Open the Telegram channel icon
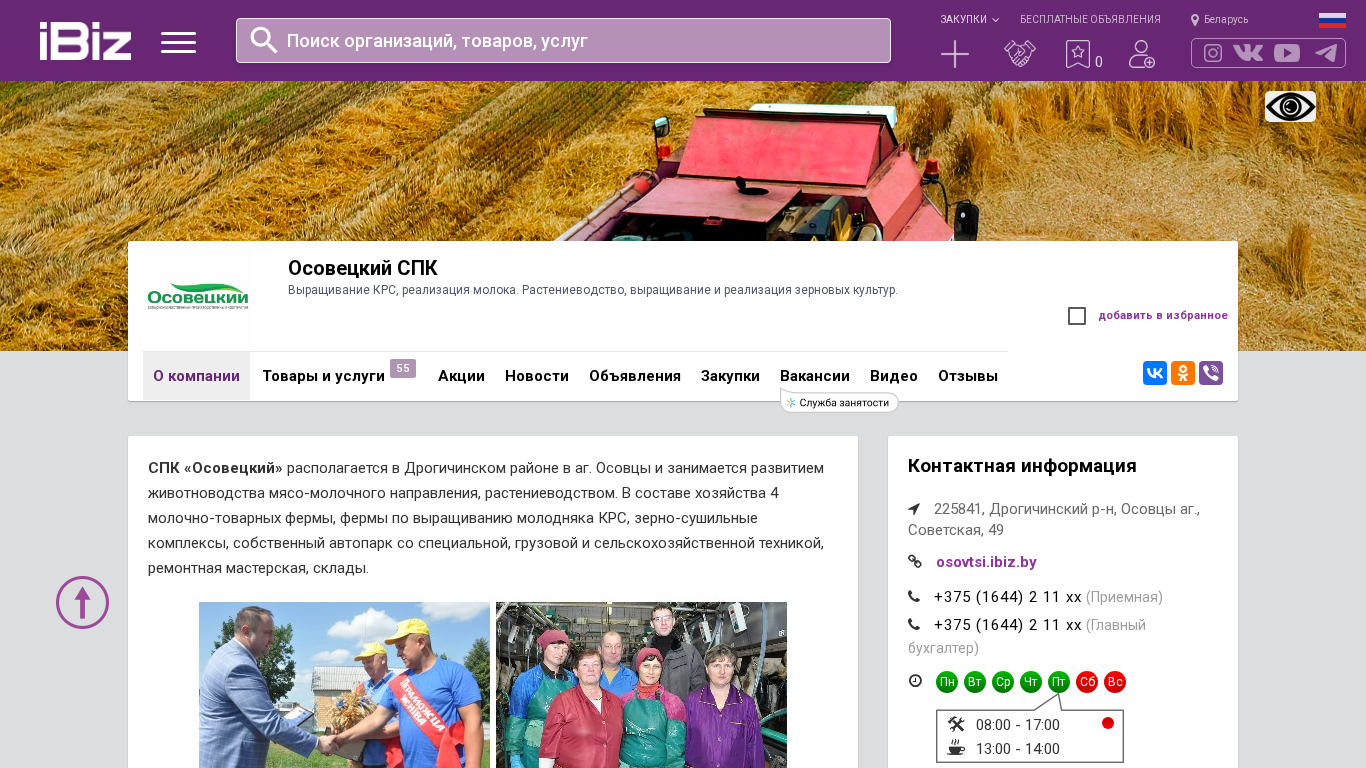This screenshot has width=1366, height=768. pos(1326,53)
